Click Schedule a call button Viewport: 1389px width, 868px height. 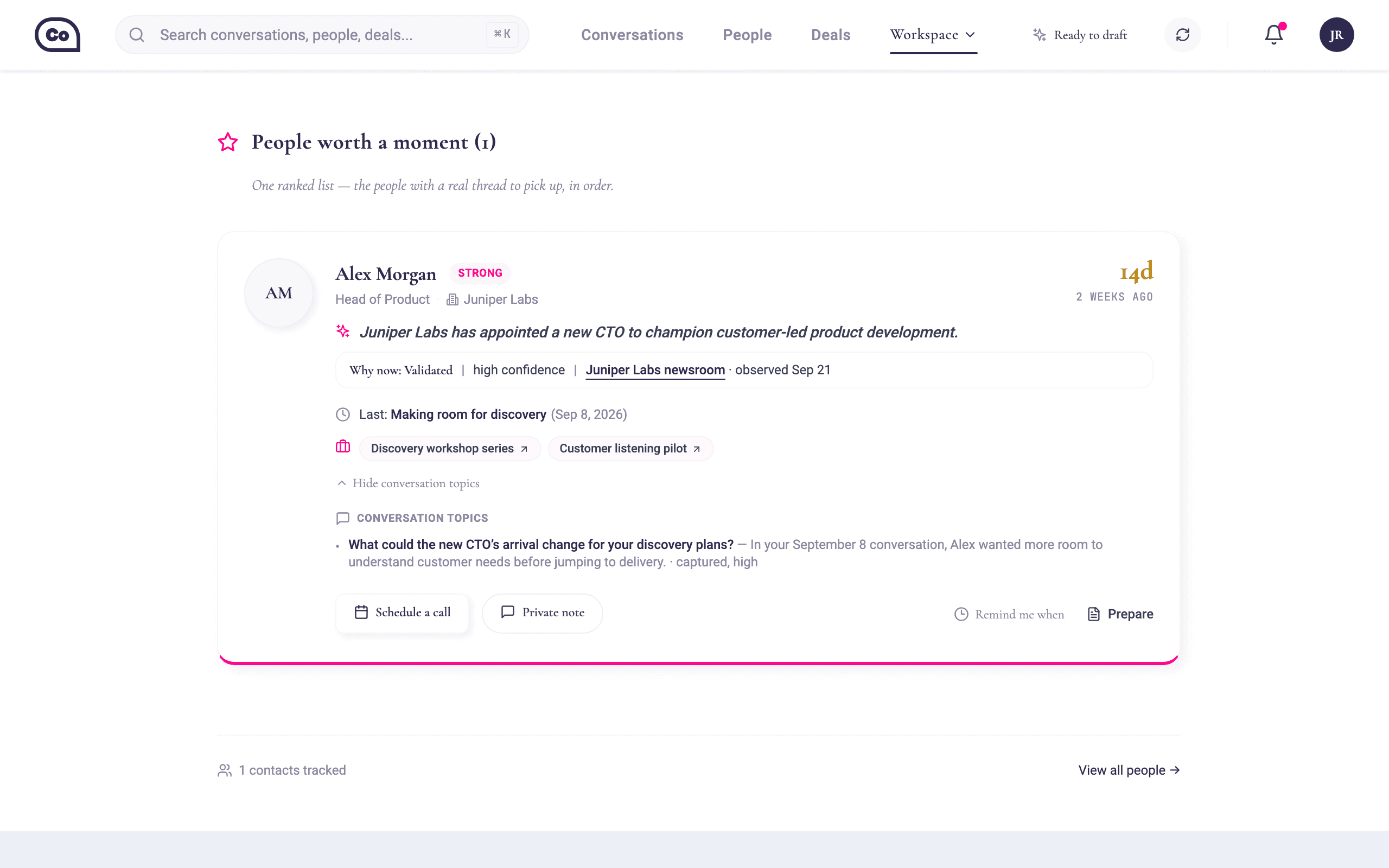[402, 613]
